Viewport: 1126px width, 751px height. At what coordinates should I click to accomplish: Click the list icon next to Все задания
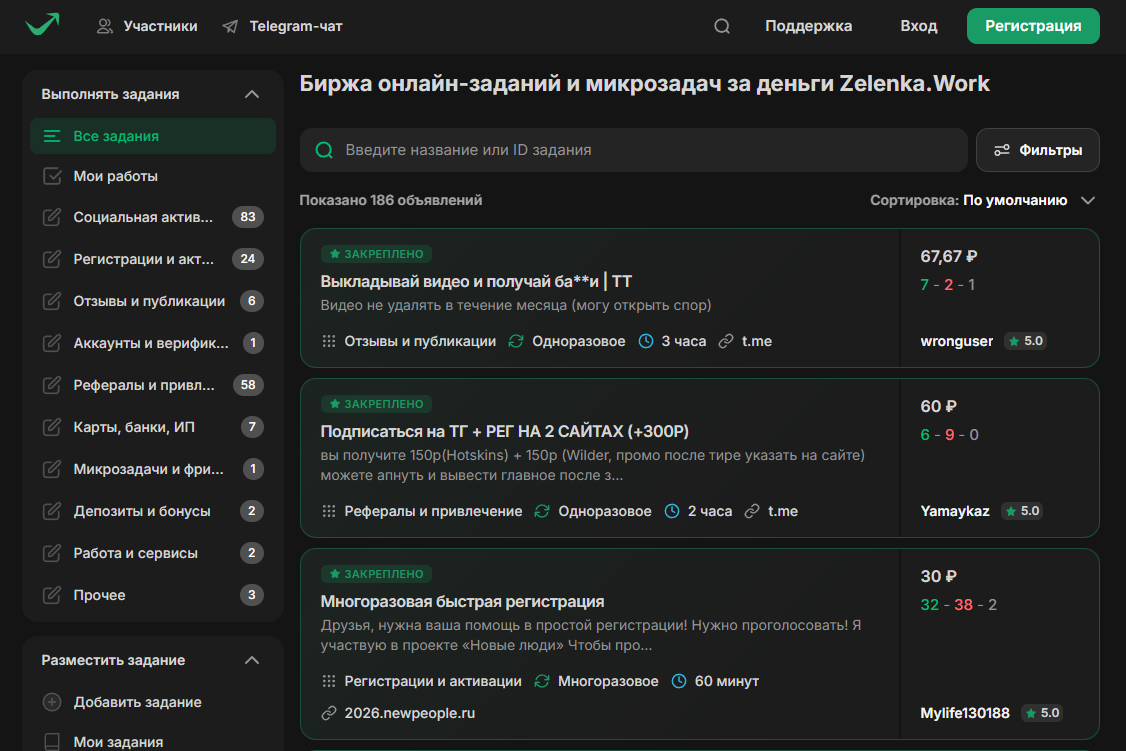tap(52, 136)
